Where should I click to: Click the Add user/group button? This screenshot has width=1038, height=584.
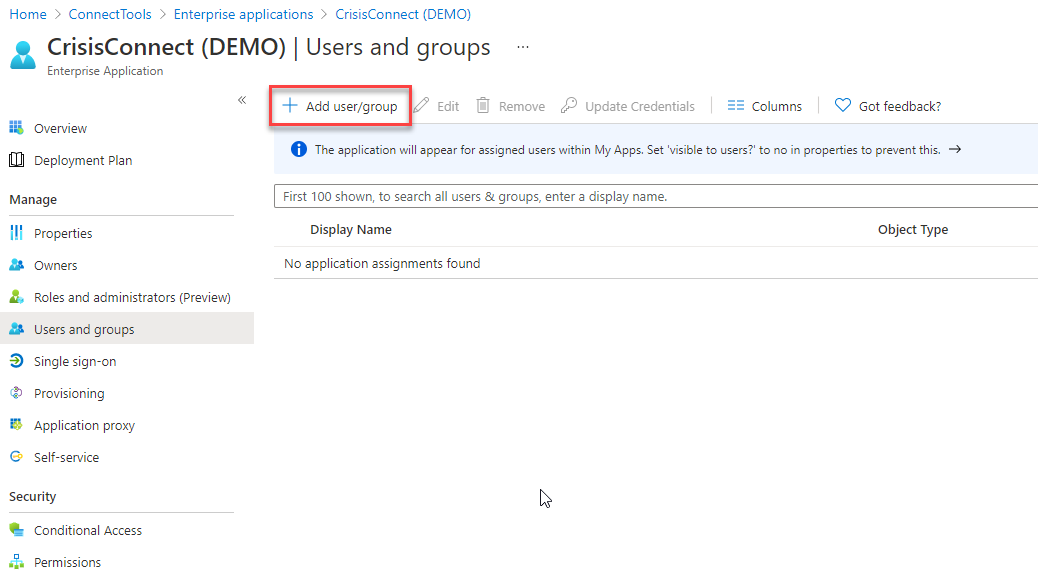pyautogui.click(x=340, y=106)
